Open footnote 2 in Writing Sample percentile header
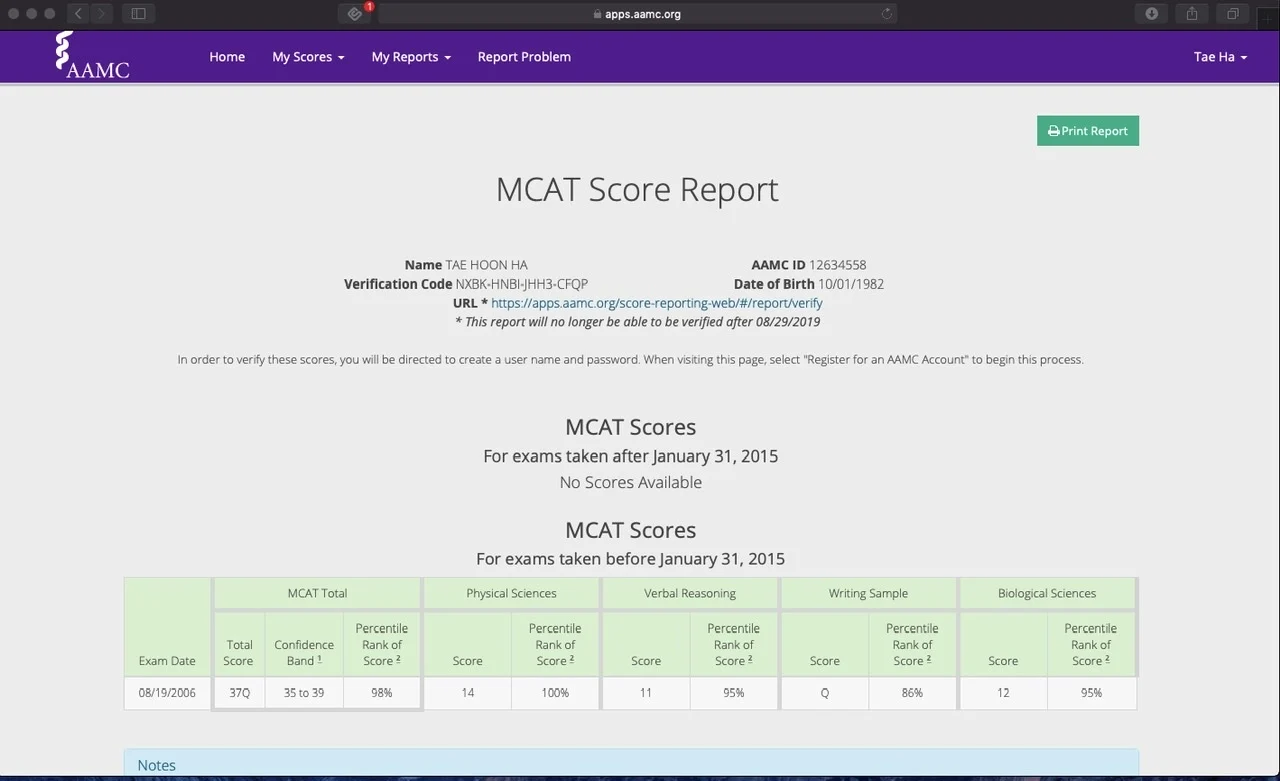Screen dimensions: 1280x781 click(929, 658)
